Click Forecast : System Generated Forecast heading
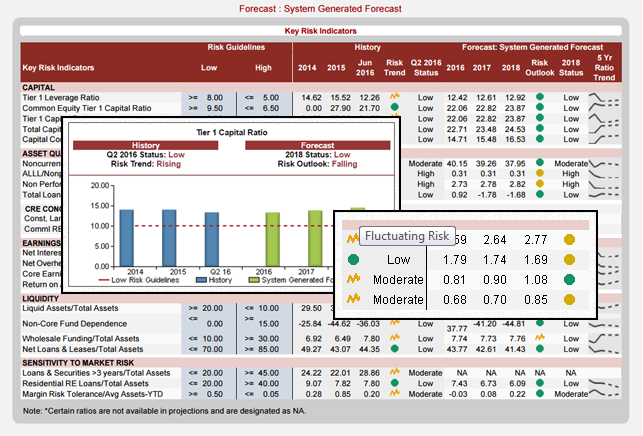This screenshot has width=643, height=436. [x=320, y=9]
